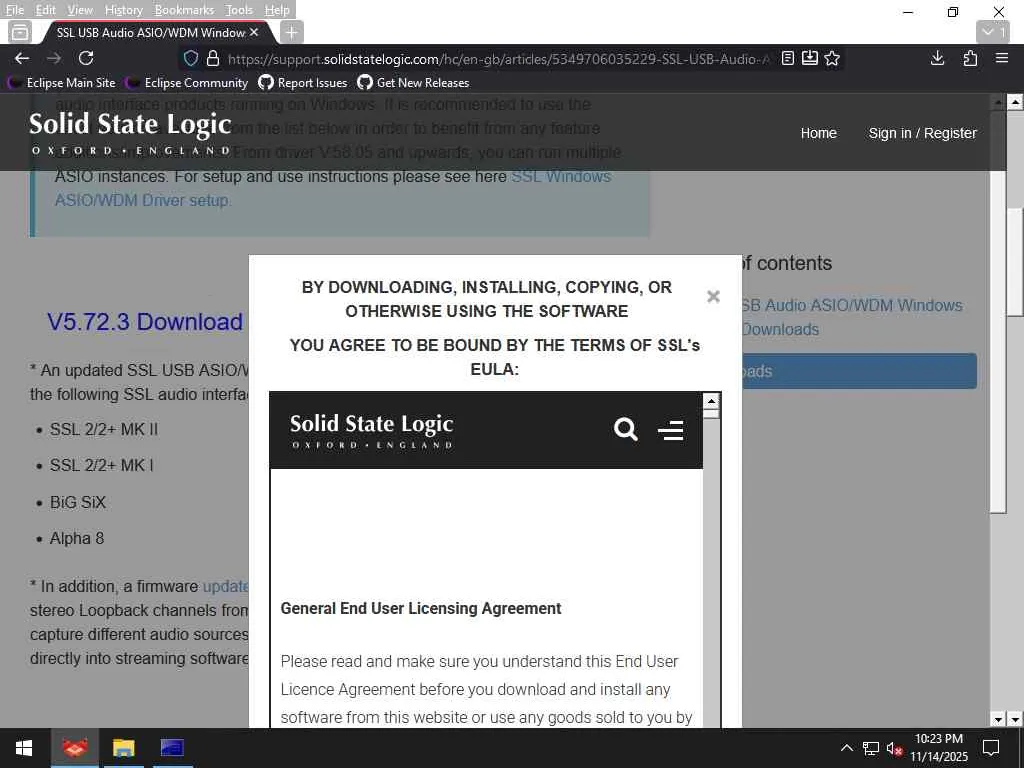Click the page scrollbar up arrow

click(x=1014, y=102)
